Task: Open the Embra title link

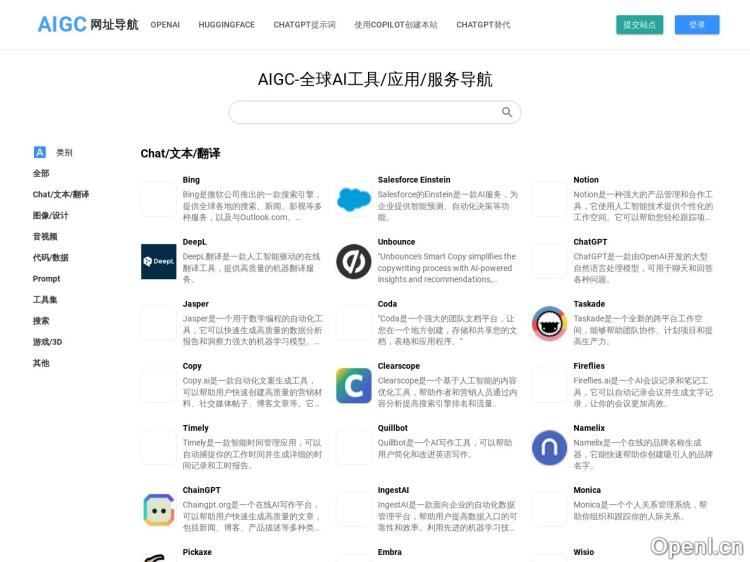Action: [x=389, y=552]
